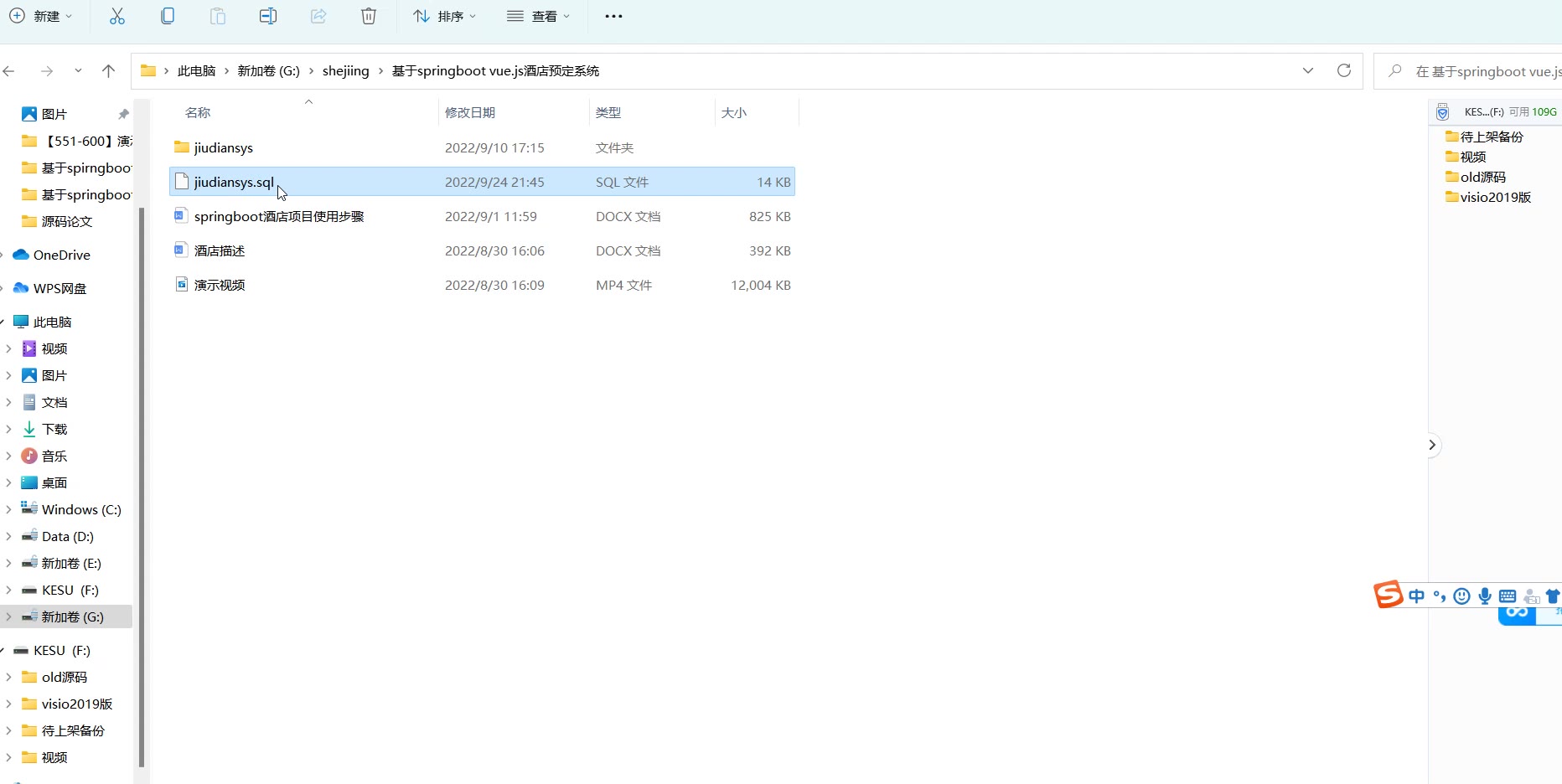Click shejiing in the address breadcrumb
The image size is (1562, 784).
pos(345,71)
